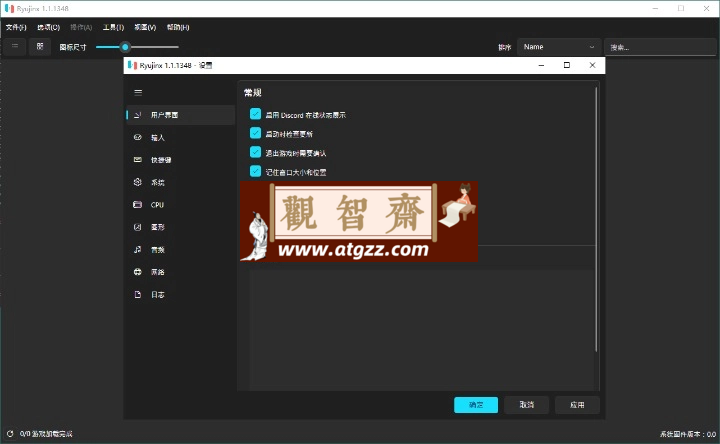Open the 音频 audio settings page
This screenshot has height=444, width=720.
(180, 249)
